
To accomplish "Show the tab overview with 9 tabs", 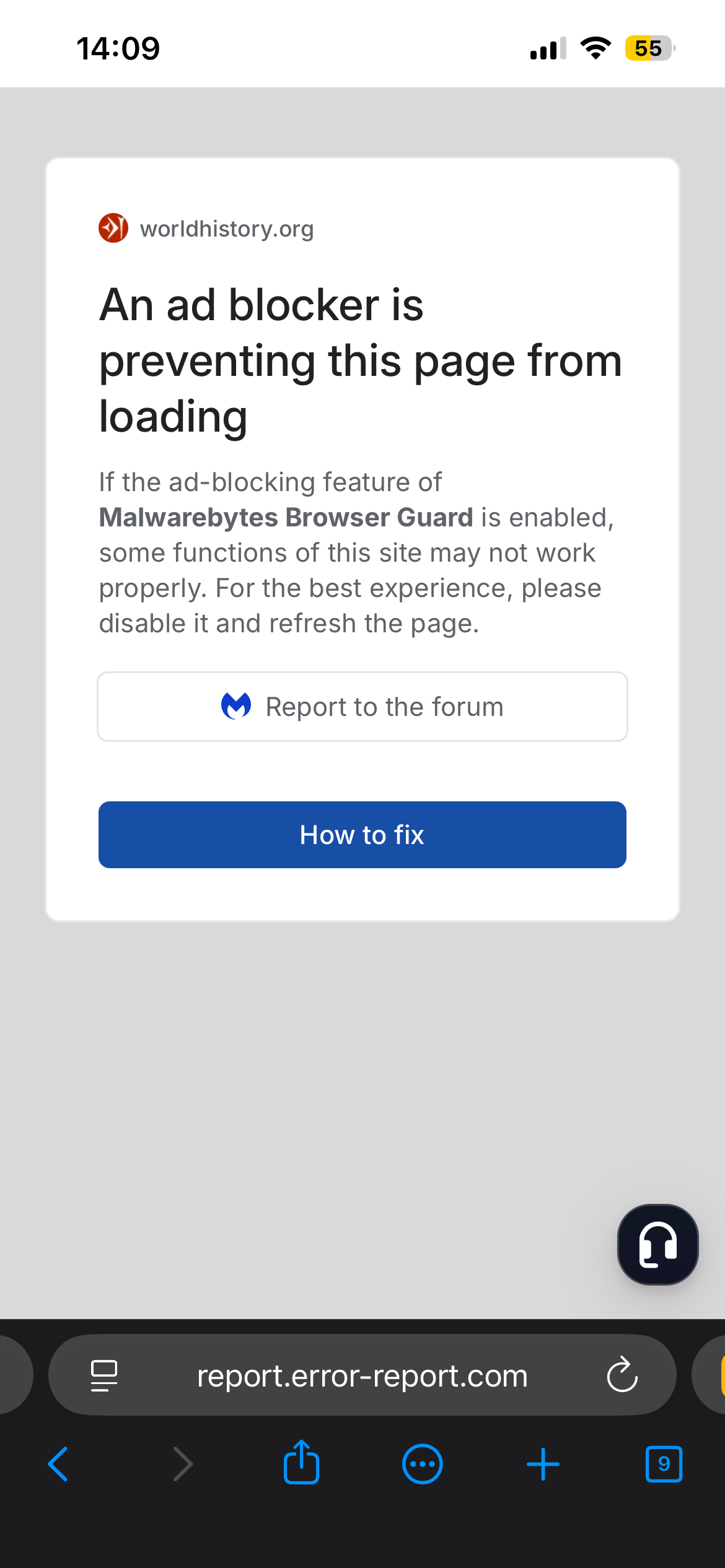I will click(x=664, y=1464).
